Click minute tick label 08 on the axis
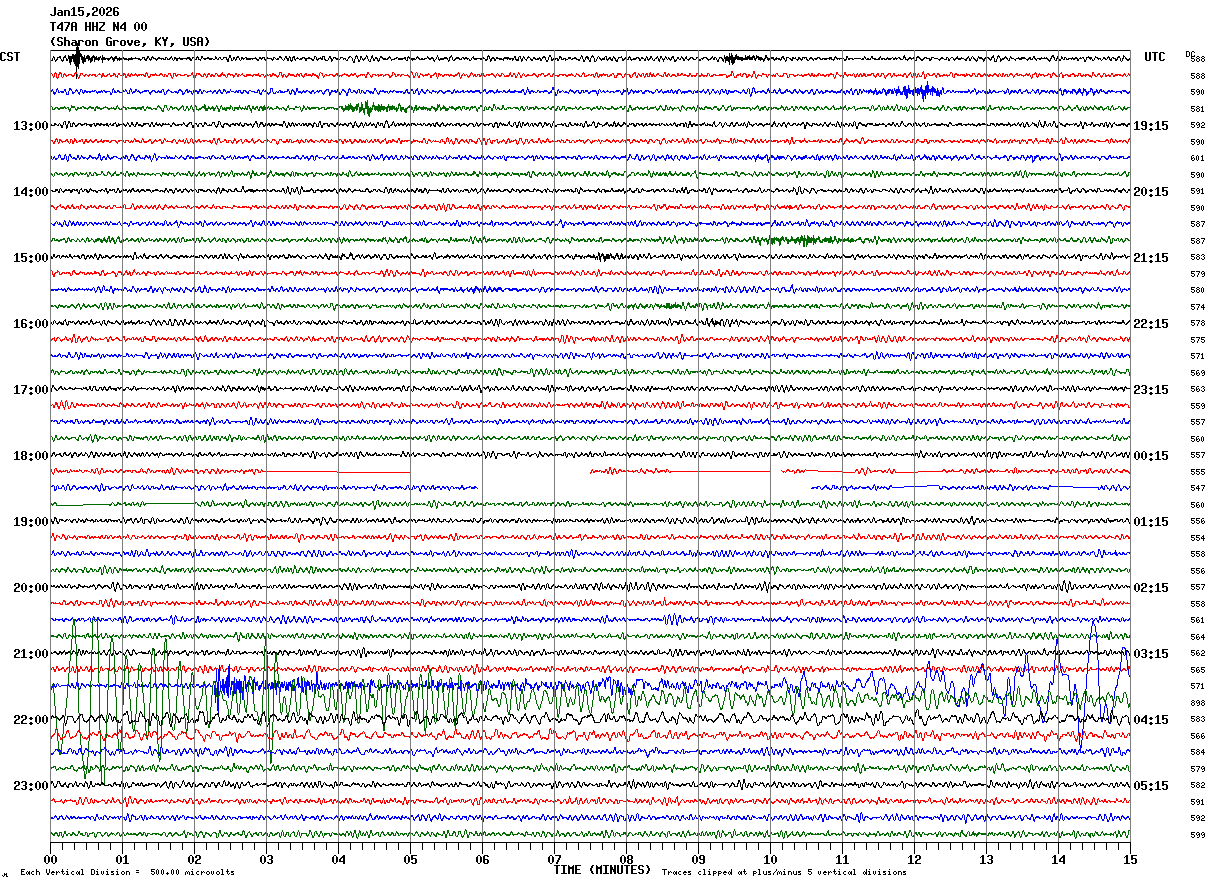The image size is (1210, 886). tap(626, 859)
